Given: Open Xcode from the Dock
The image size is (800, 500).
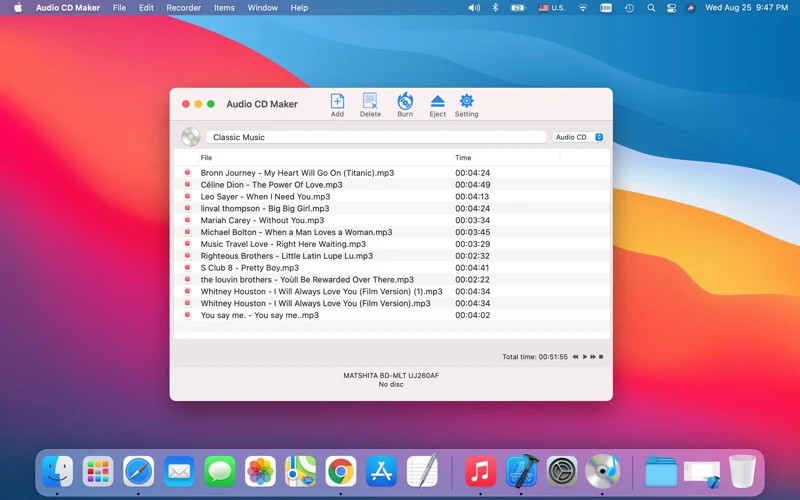Looking at the screenshot, I should pyautogui.click(x=521, y=471).
